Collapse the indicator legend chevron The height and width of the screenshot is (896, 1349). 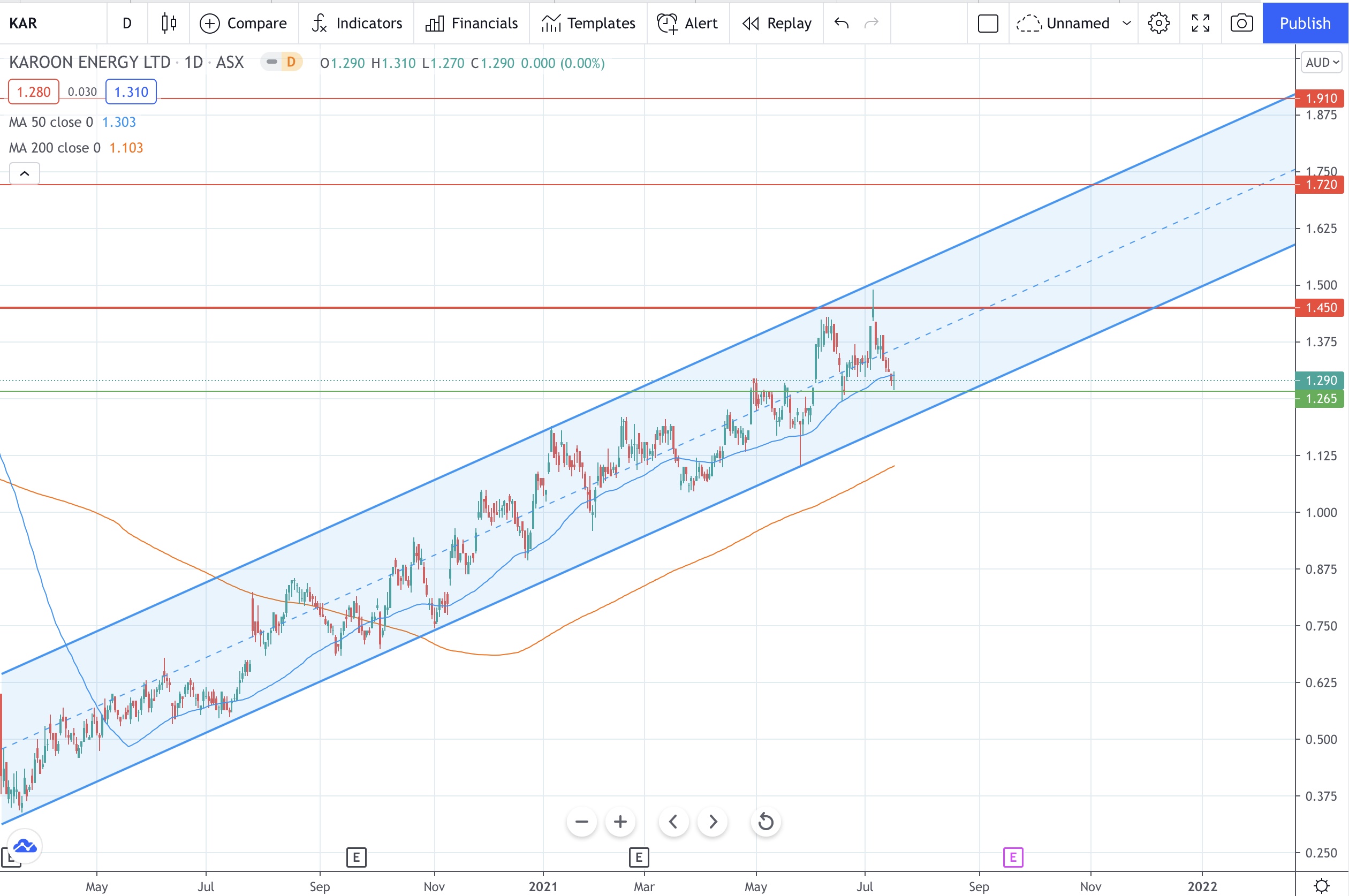[25, 174]
